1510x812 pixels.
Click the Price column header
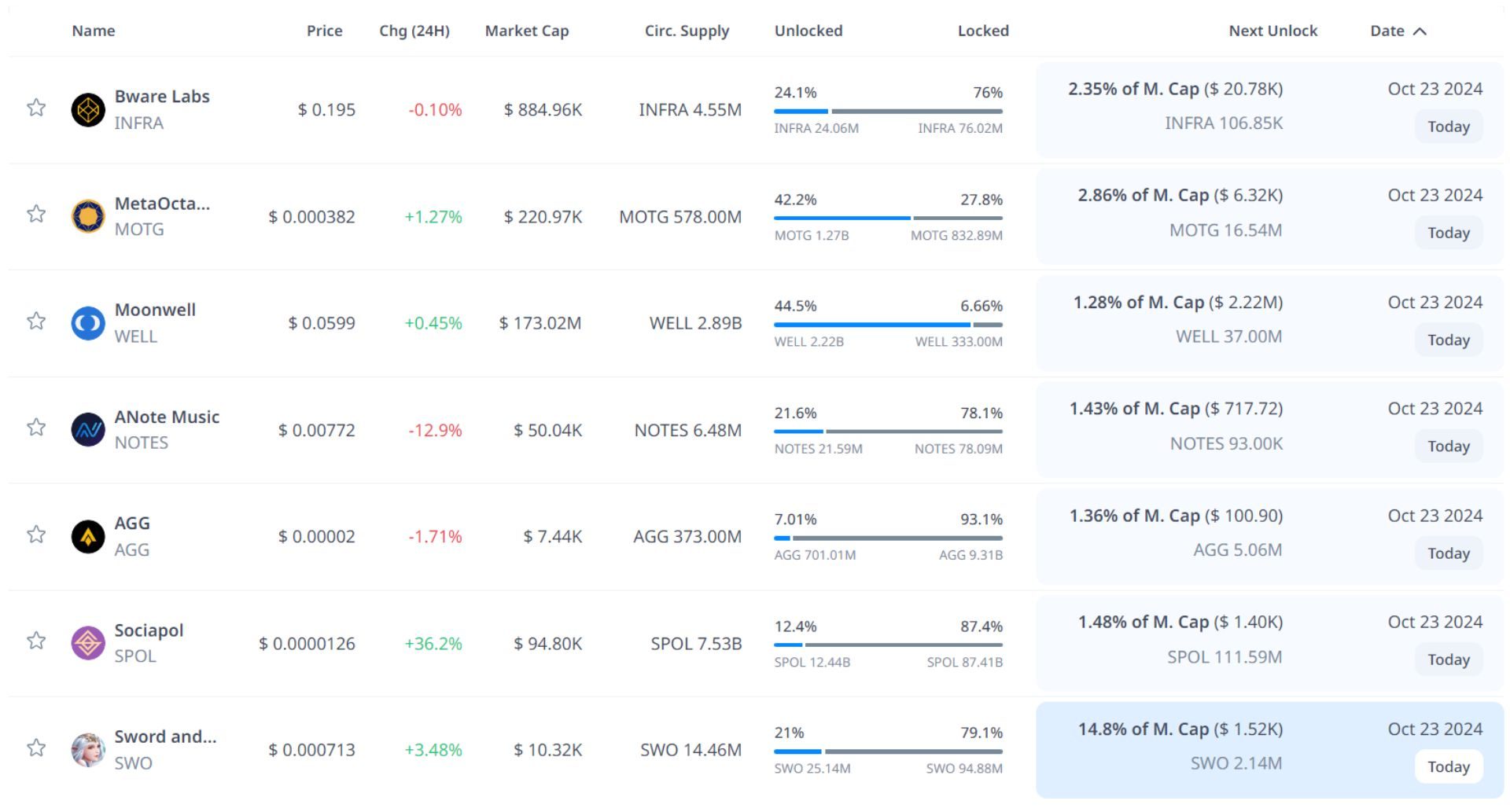324,31
